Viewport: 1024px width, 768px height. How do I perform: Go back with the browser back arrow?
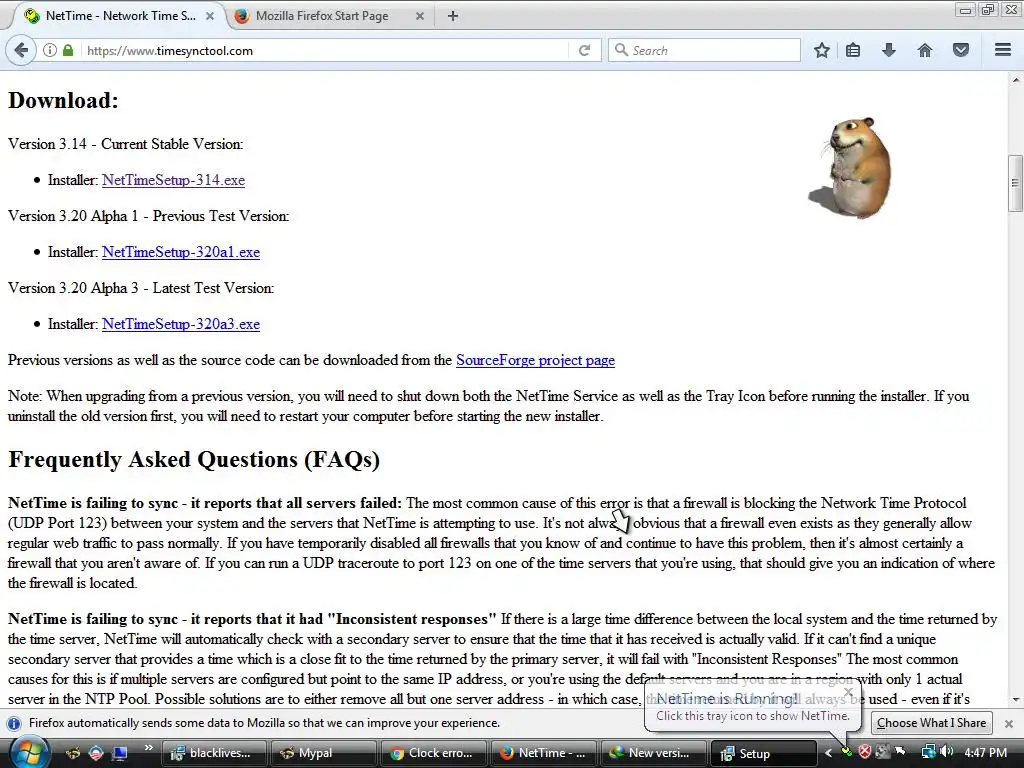[x=21, y=50]
